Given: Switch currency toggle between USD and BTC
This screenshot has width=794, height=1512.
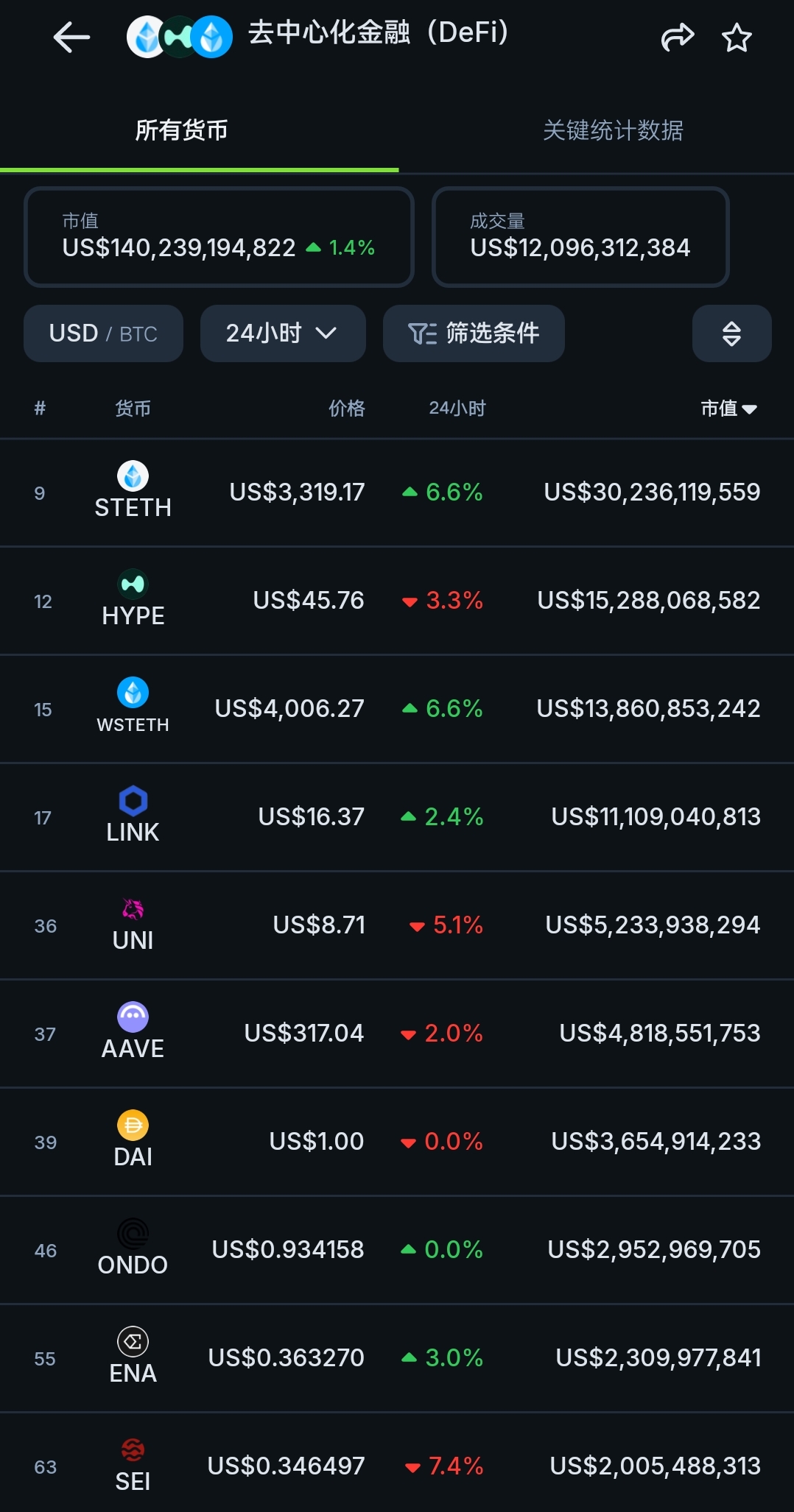Looking at the screenshot, I should click(x=103, y=333).
